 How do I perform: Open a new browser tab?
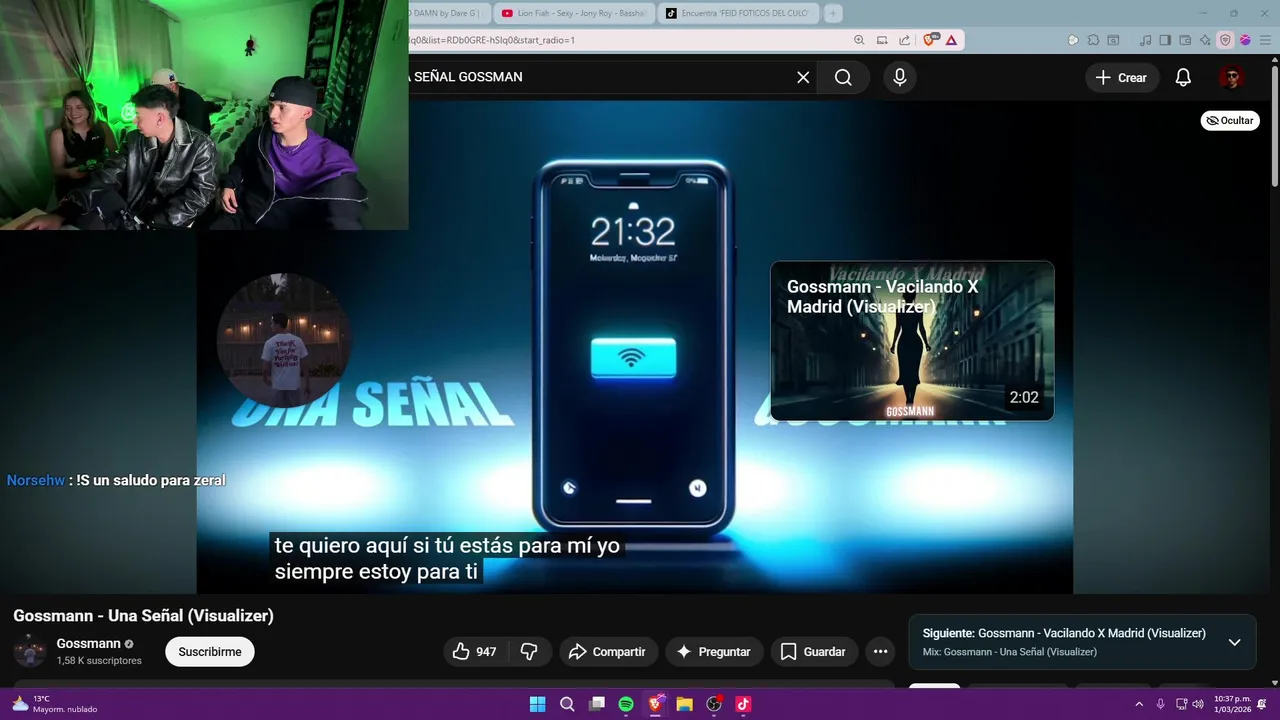(x=832, y=13)
